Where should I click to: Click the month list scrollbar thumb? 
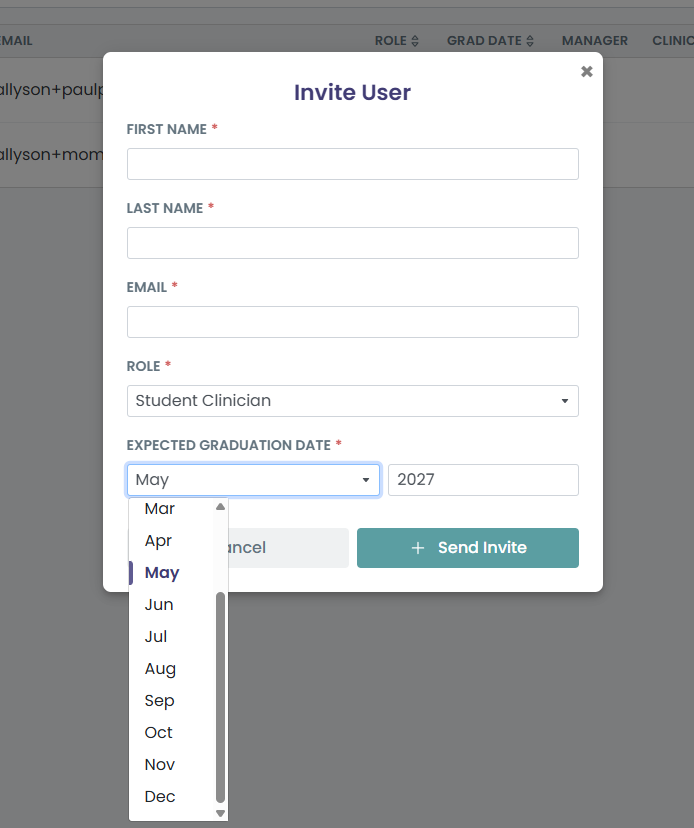tap(220, 697)
